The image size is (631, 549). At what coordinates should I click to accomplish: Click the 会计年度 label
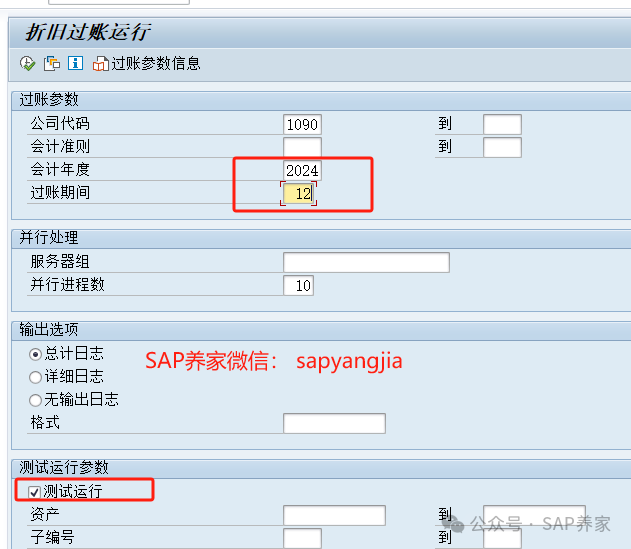point(60,169)
